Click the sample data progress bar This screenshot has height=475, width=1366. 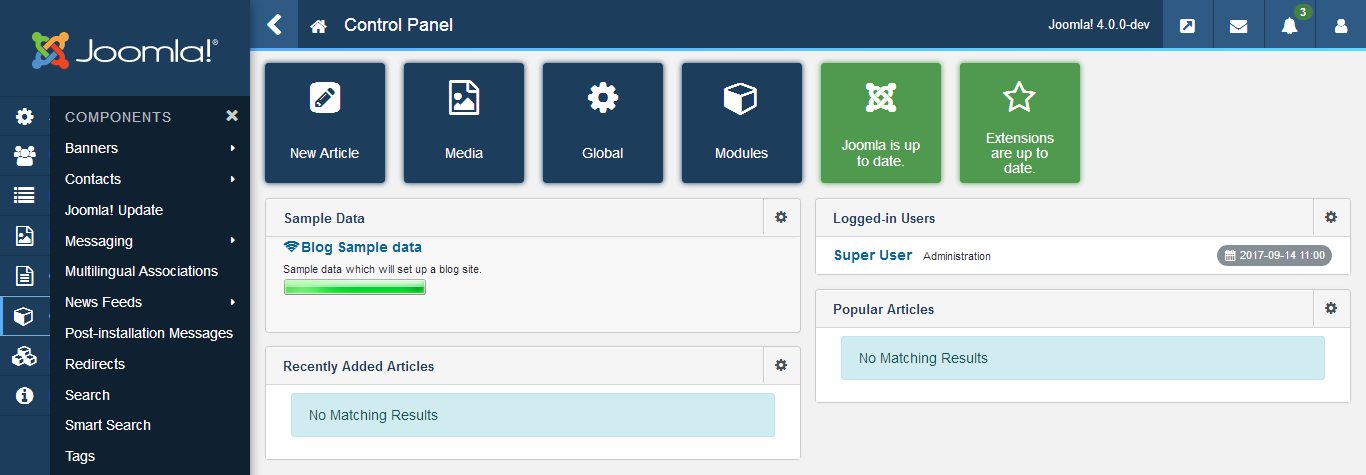point(355,287)
